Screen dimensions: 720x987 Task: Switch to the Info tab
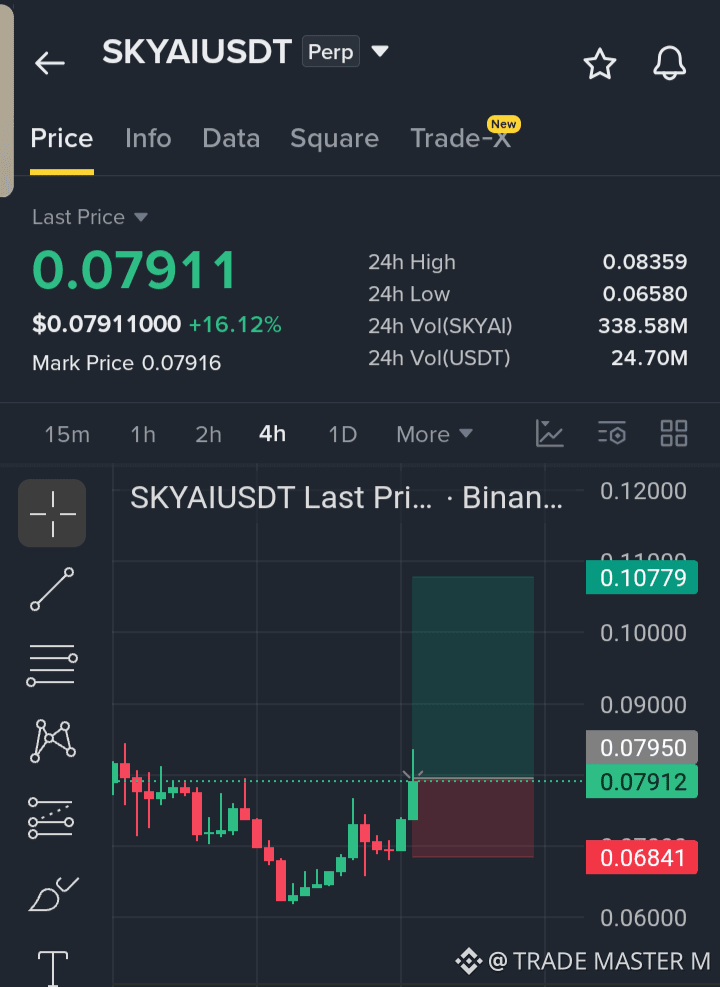(x=148, y=138)
